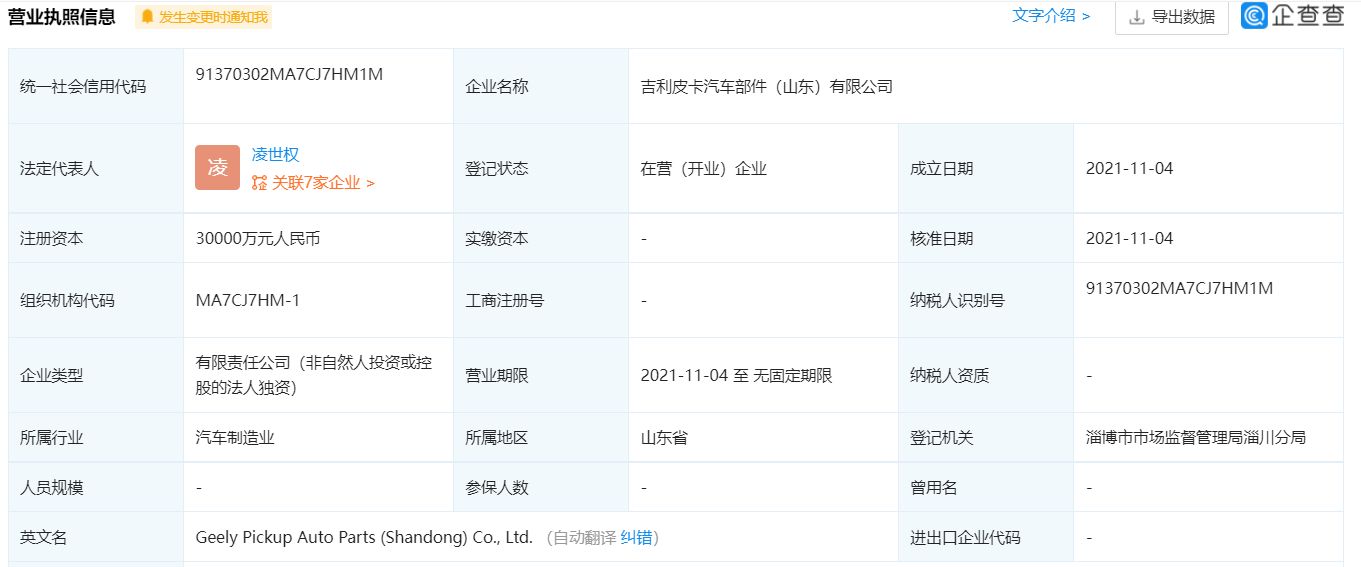Click the 人员规模 label cell
This screenshot has width=1361, height=567.
click(x=96, y=487)
